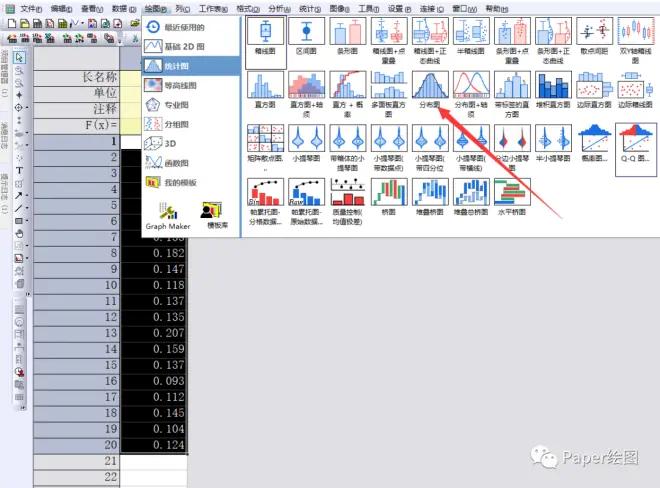Open the 分析 Analysis menu

click(x=279, y=8)
